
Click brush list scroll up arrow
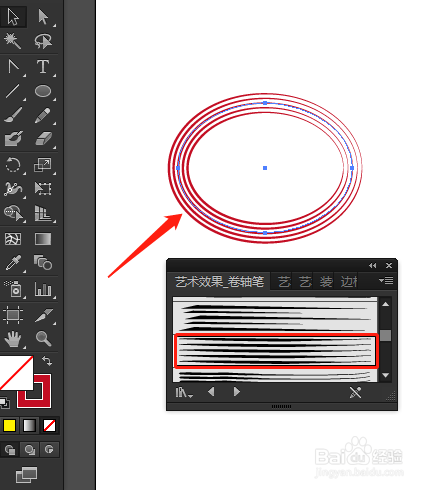click(386, 304)
